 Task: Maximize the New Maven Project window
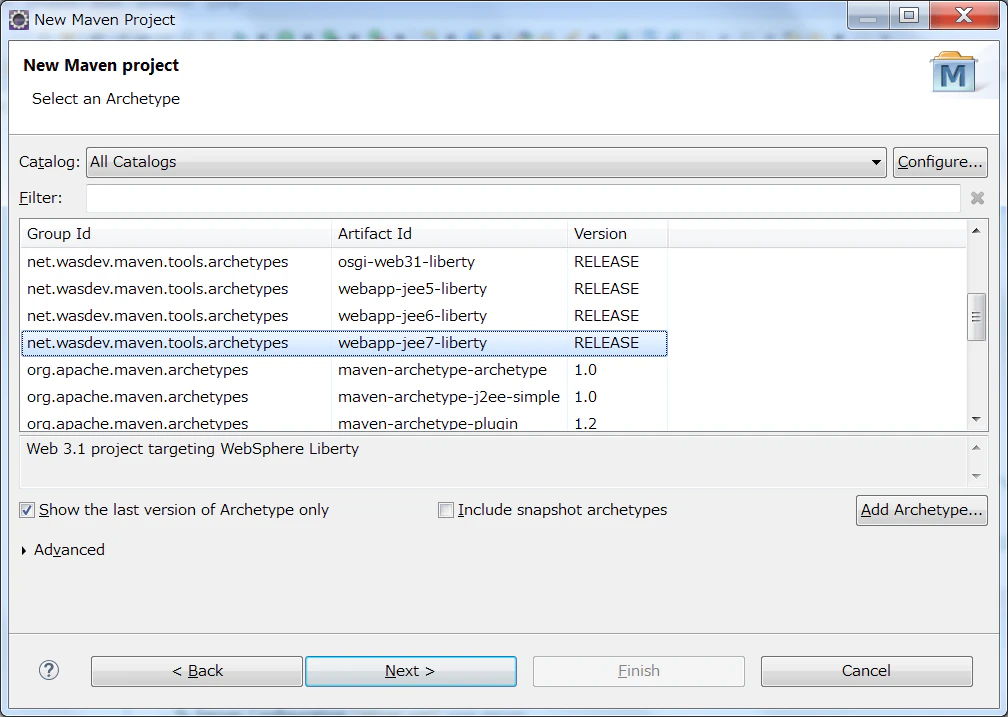coord(909,15)
